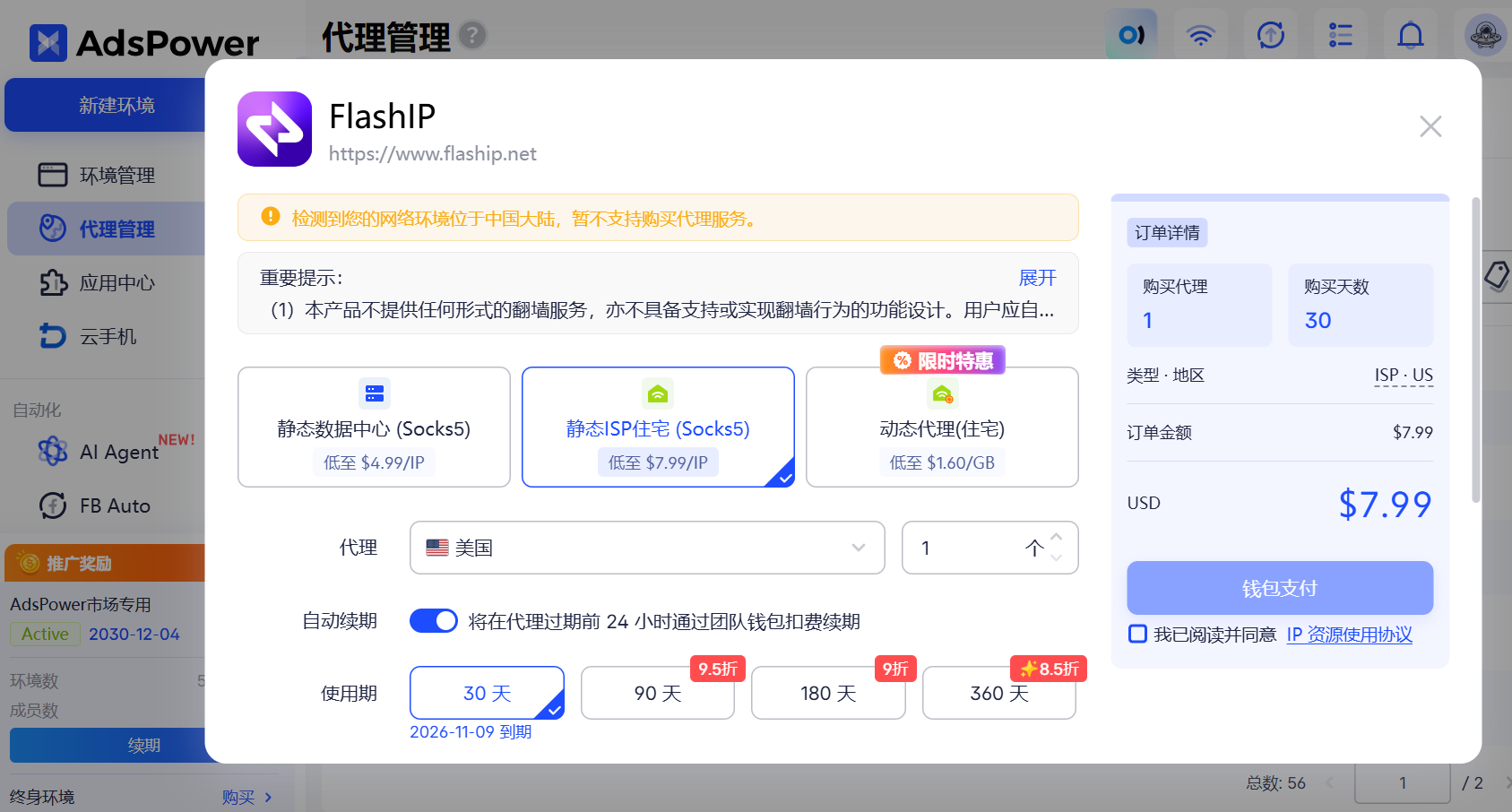Select the 90 天 usage period
Image resolution: width=1512 pixels, height=812 pixels.
click(658, 693)
